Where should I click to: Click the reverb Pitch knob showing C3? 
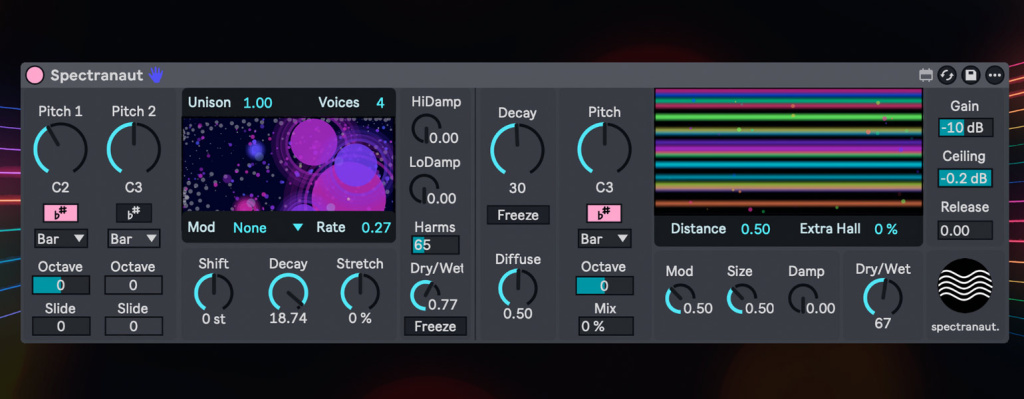pos(605,148)
